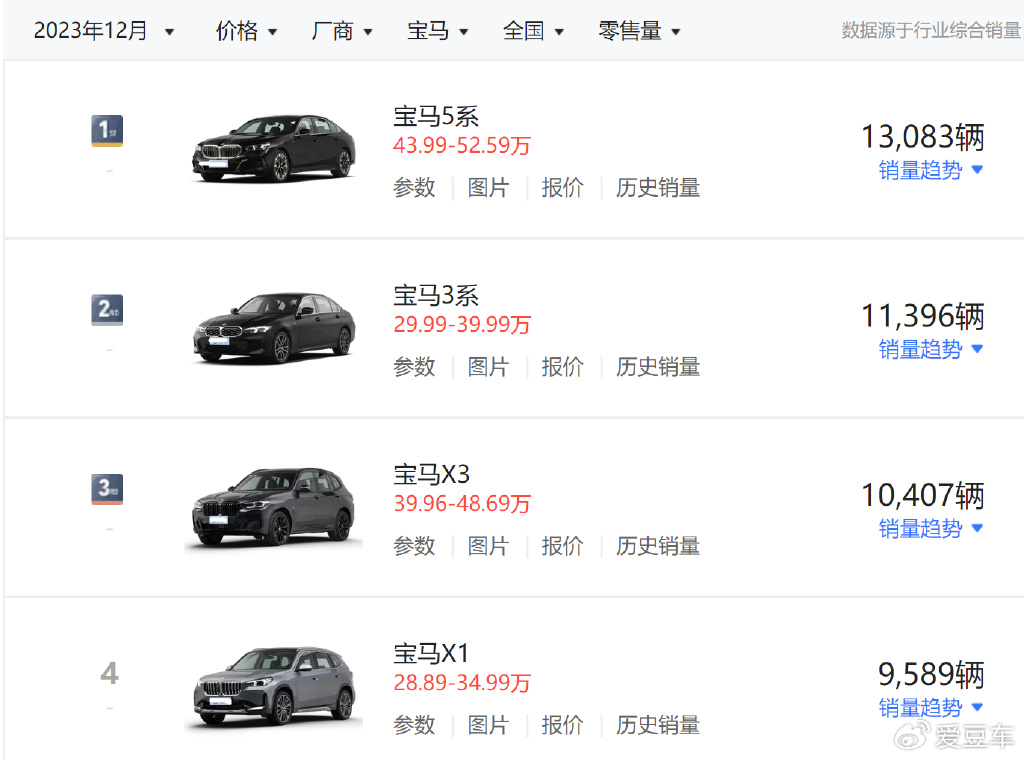The image size is (1024, 760).
Task: Open the 宝马 brand dropdown
Action: point(438,31)
